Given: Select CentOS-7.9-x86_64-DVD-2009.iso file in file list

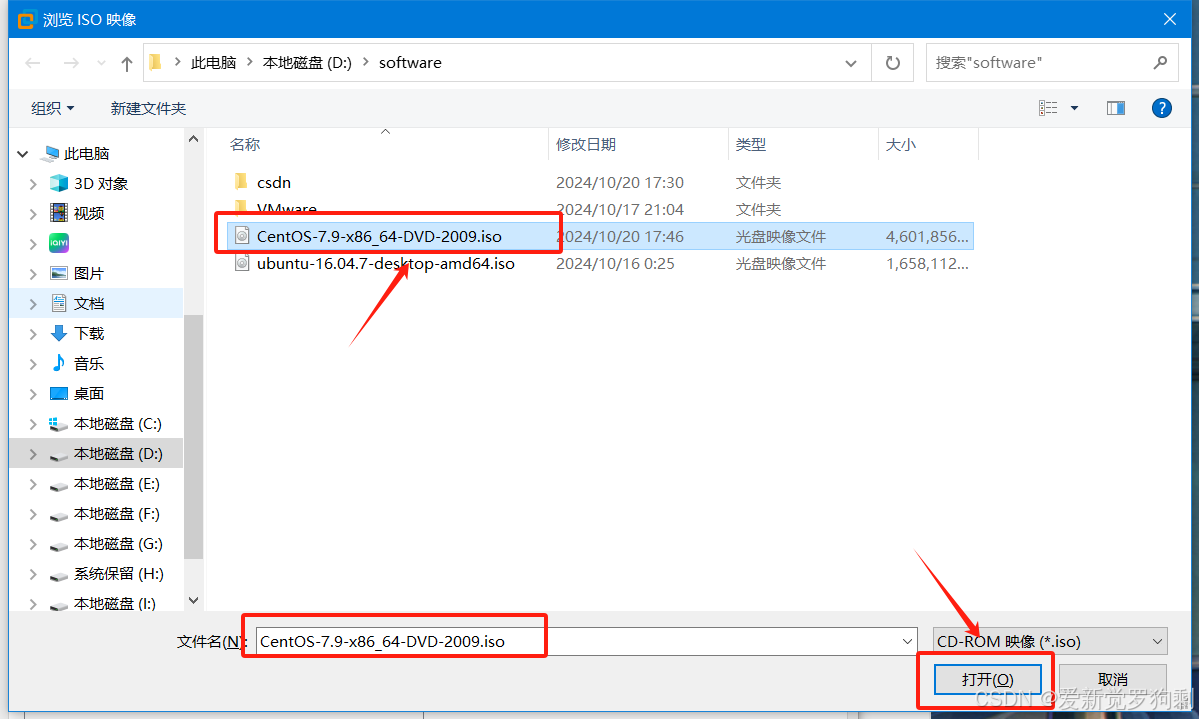Looking at the screenshot, I should [600, 236].
